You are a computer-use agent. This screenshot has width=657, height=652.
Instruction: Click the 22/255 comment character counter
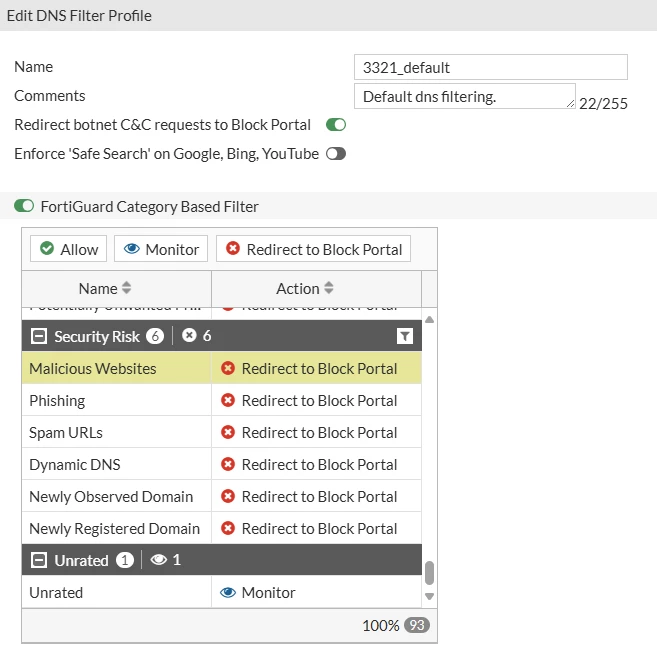[x=603, y=103]
